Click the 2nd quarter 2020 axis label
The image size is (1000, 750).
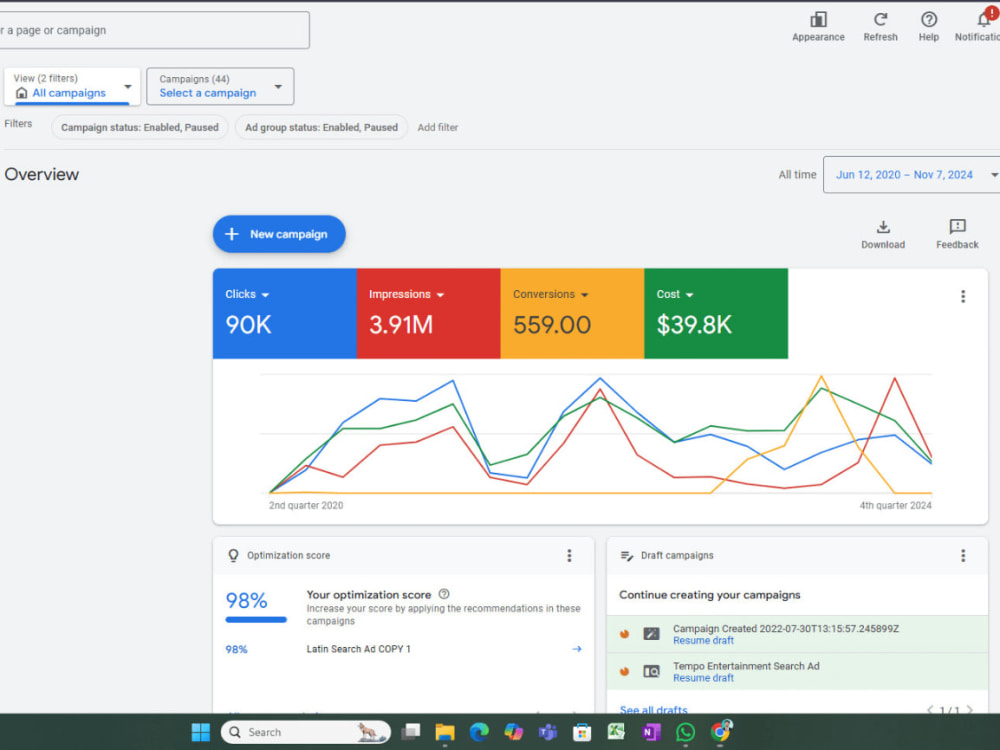tap(305, 505)
